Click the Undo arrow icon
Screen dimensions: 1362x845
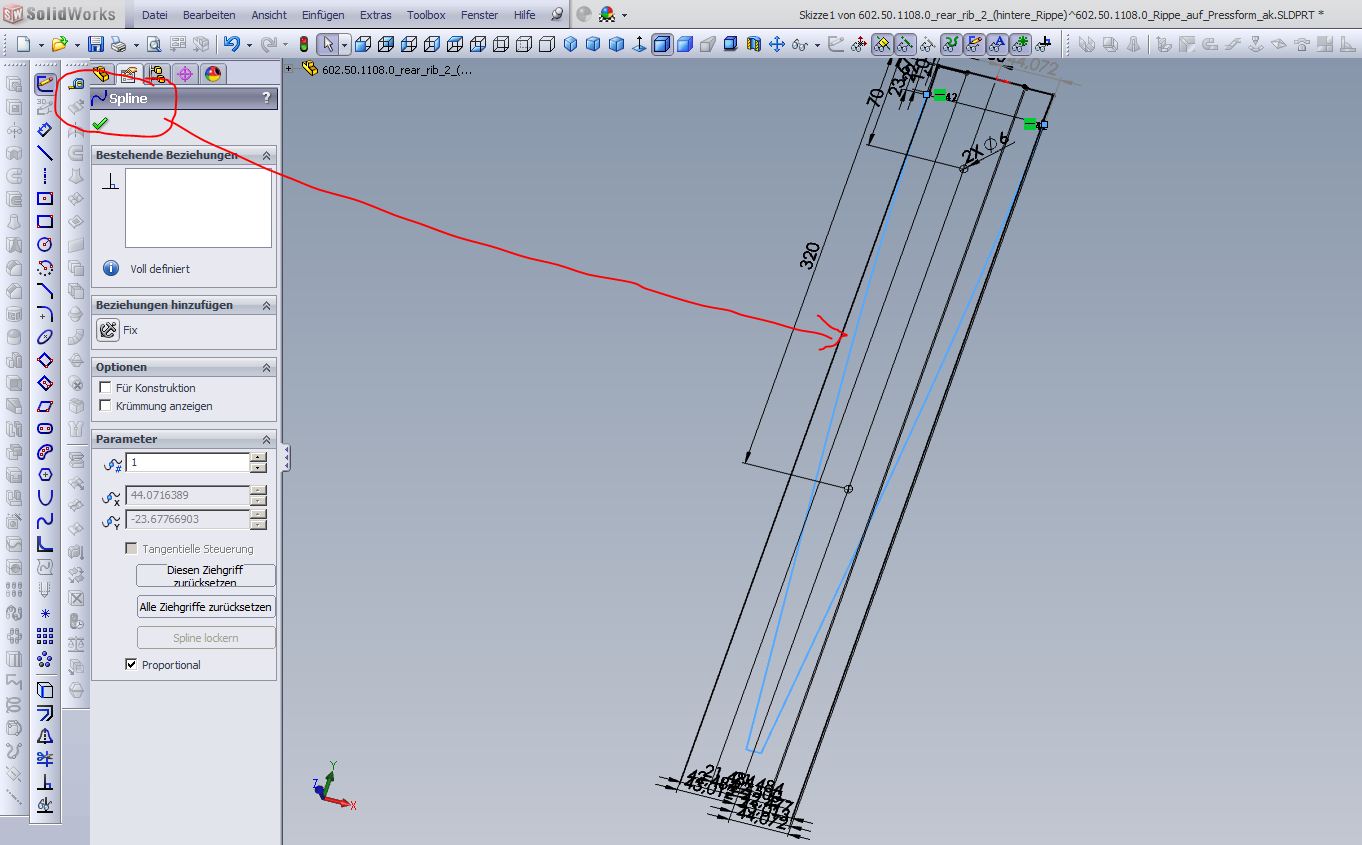(x=232, y=45)
